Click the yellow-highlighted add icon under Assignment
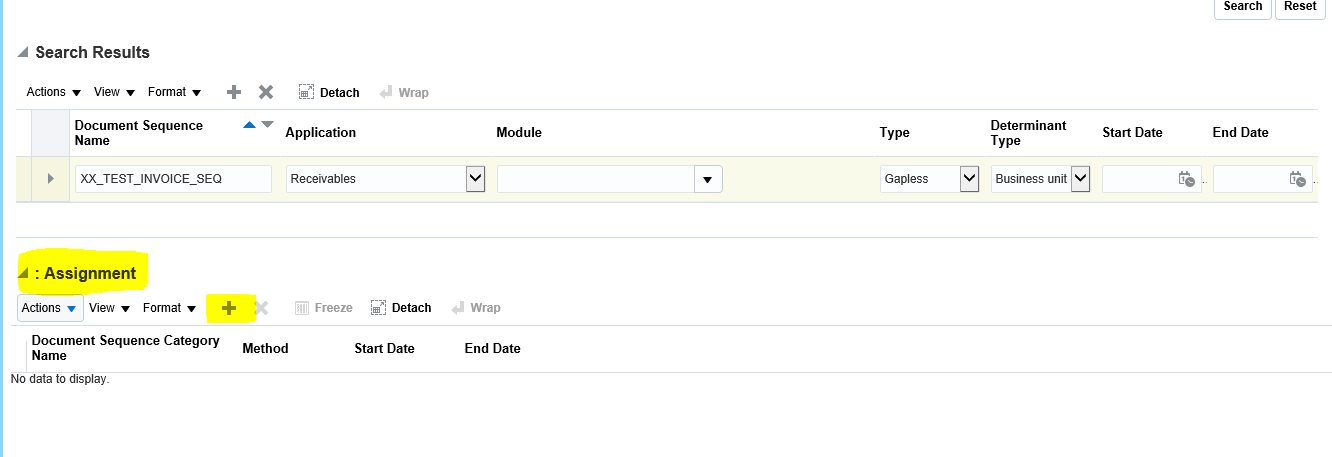The image size is (1332, 457). point(229,308)
